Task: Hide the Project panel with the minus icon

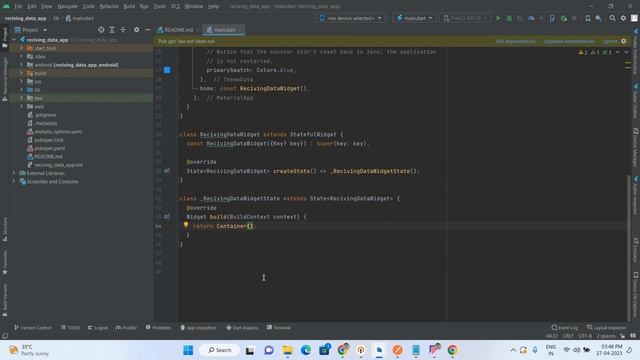Action: click(x=147, y=30)
